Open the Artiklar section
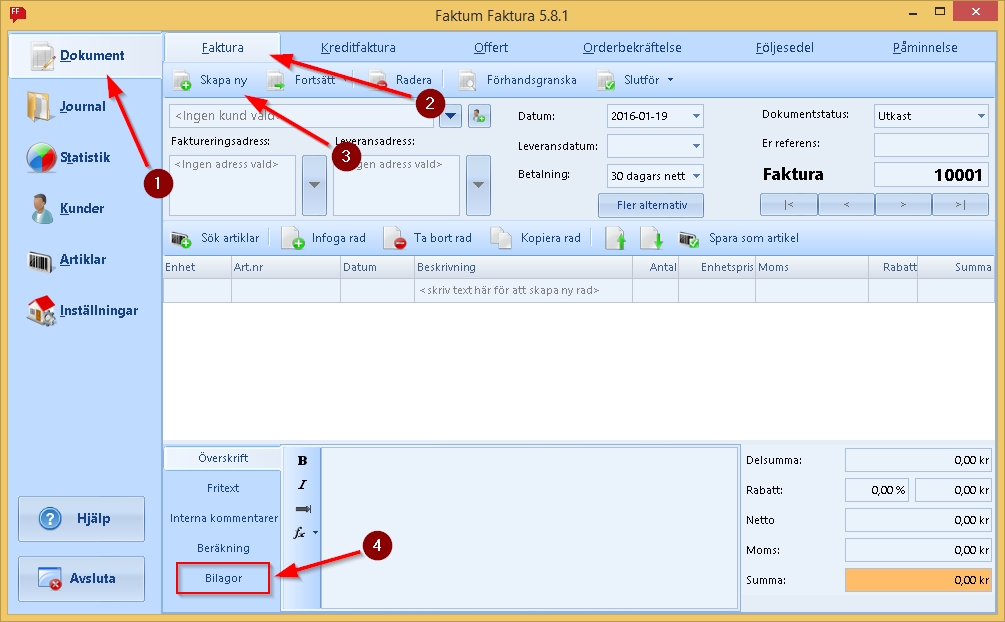Screen dimensions: 1005x622 coord(67,260)
